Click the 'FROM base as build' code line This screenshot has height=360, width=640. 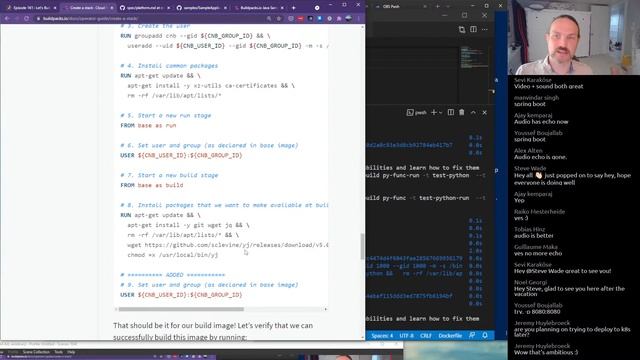151,185
